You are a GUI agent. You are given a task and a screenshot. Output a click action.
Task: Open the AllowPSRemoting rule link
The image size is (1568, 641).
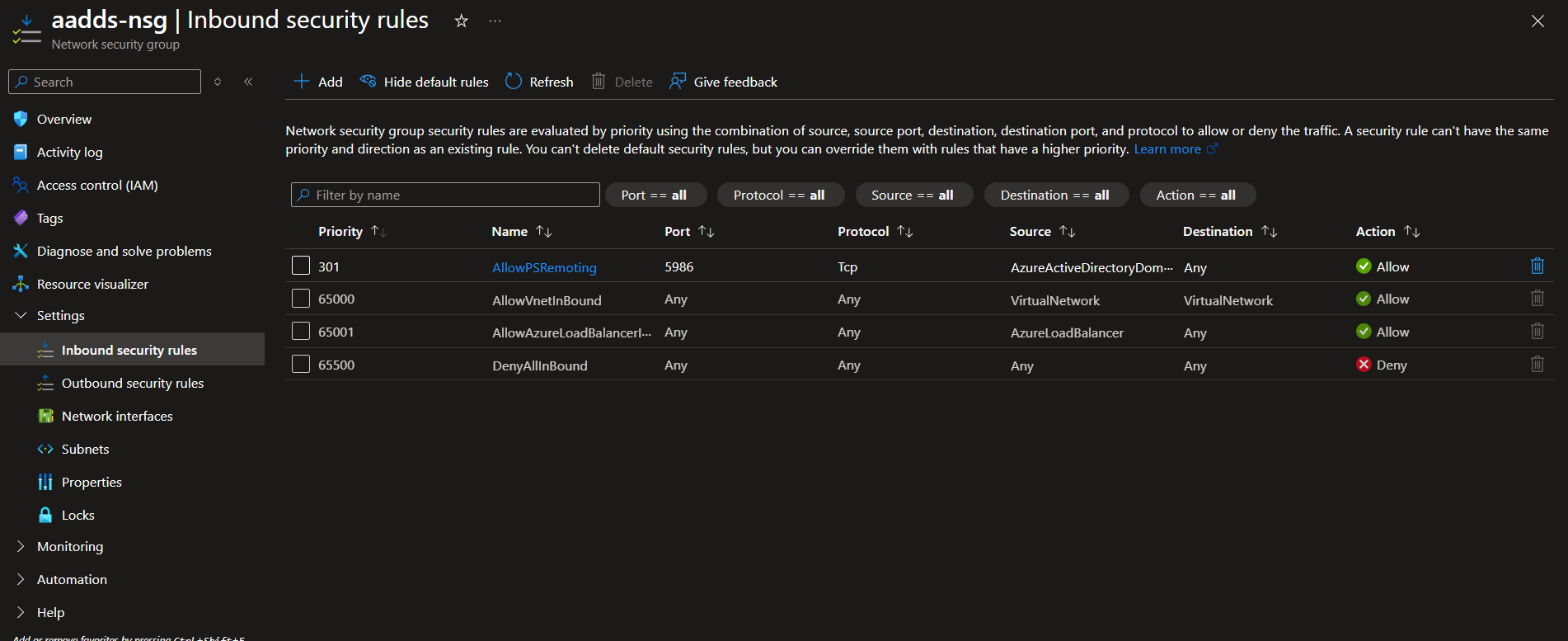544,267
